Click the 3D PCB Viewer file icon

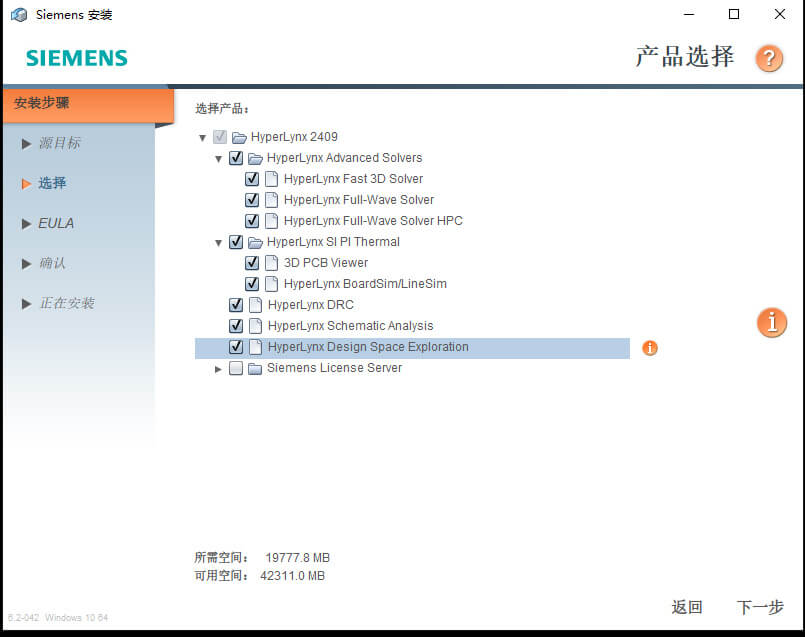[x=272, y=263]
